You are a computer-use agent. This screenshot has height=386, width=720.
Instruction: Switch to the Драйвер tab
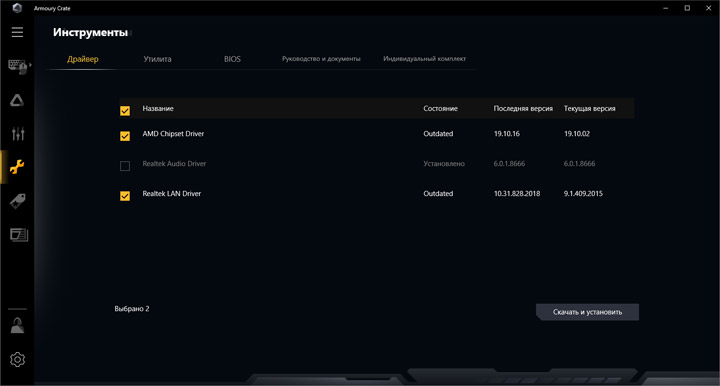(x=83, y=59)
